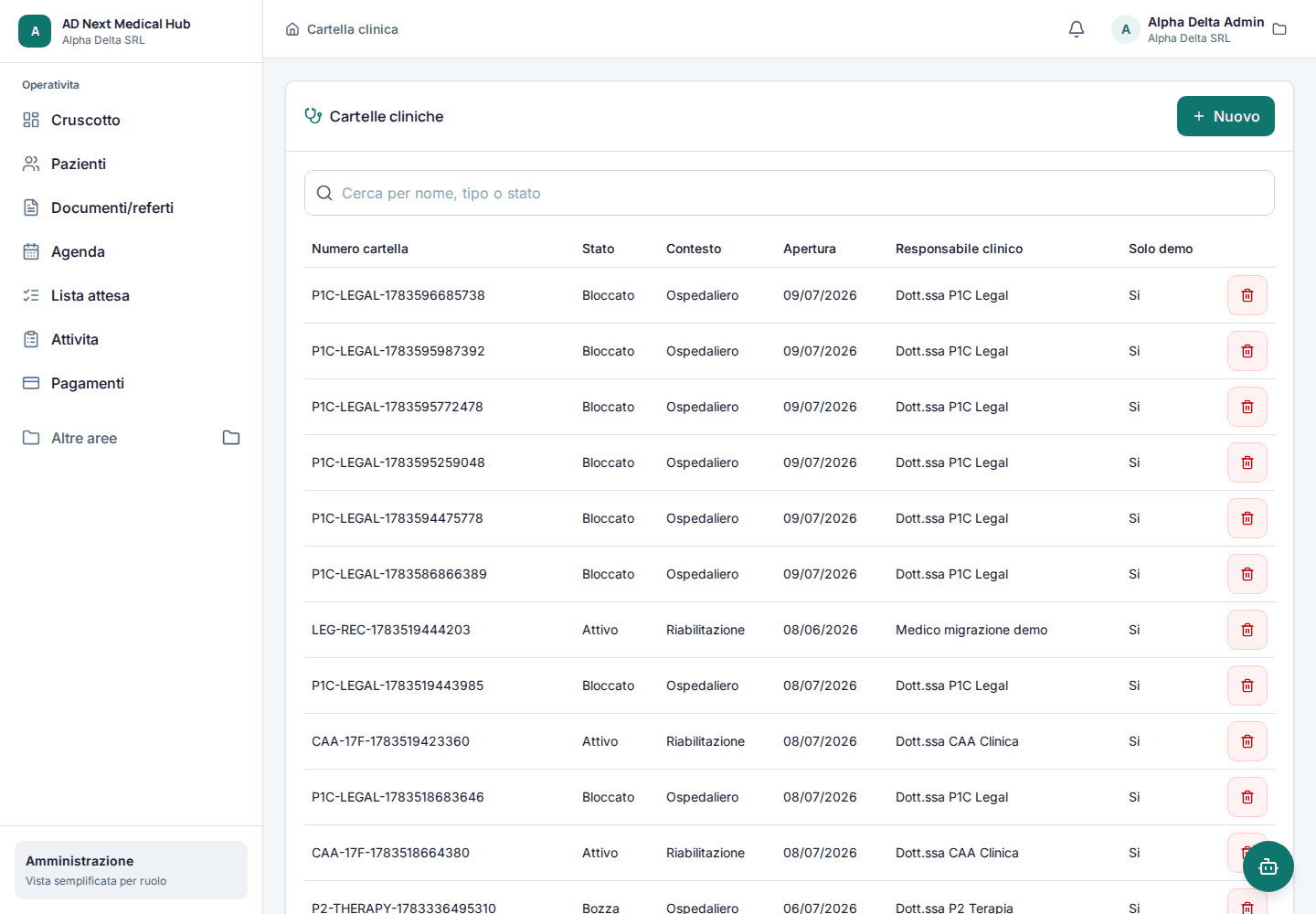Click Dott.ssa CAA Clinica in CAA-17F-1783519423360 row

[957, 741]
